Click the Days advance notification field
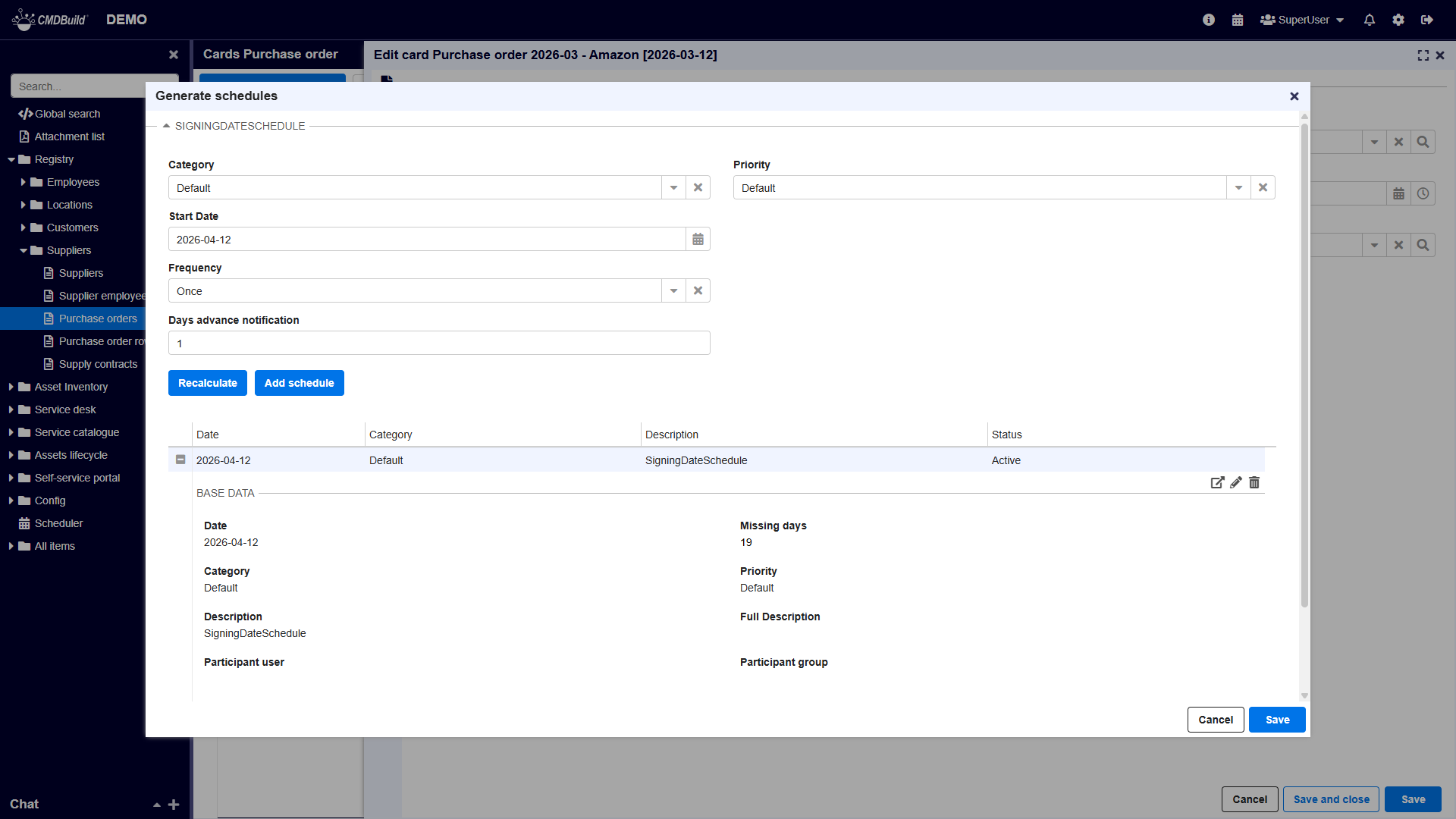 tap(439, 344)
